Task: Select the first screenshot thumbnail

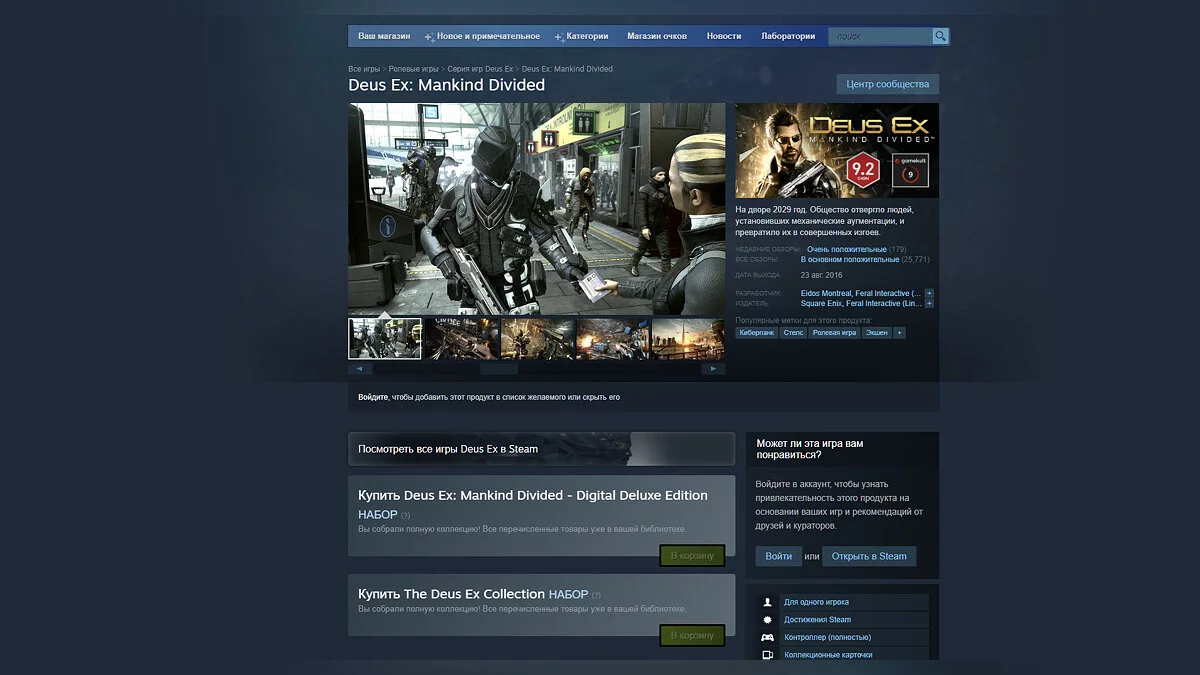Action: (385, 339)
